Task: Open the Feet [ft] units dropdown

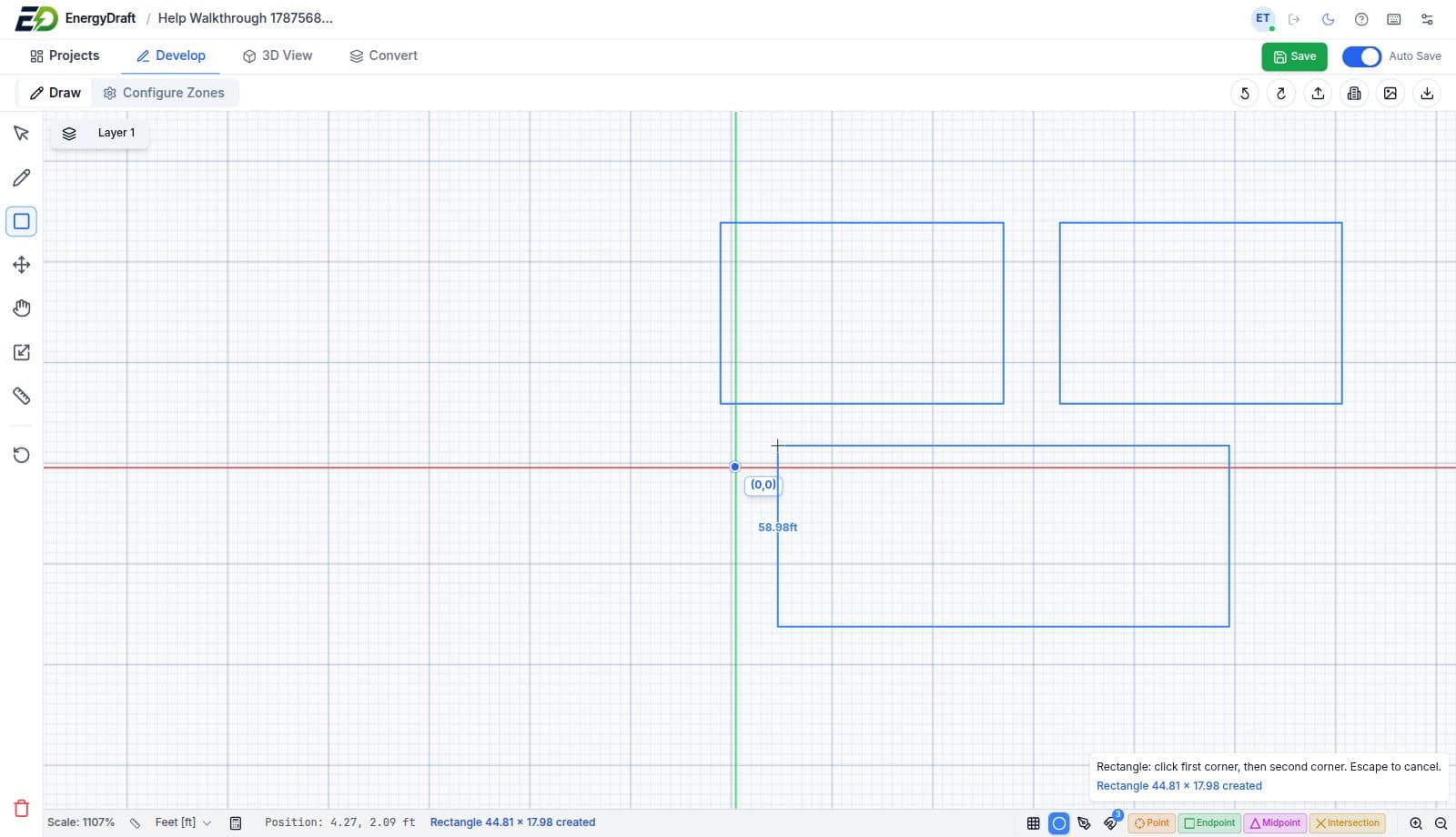Action: coord(183,822)
